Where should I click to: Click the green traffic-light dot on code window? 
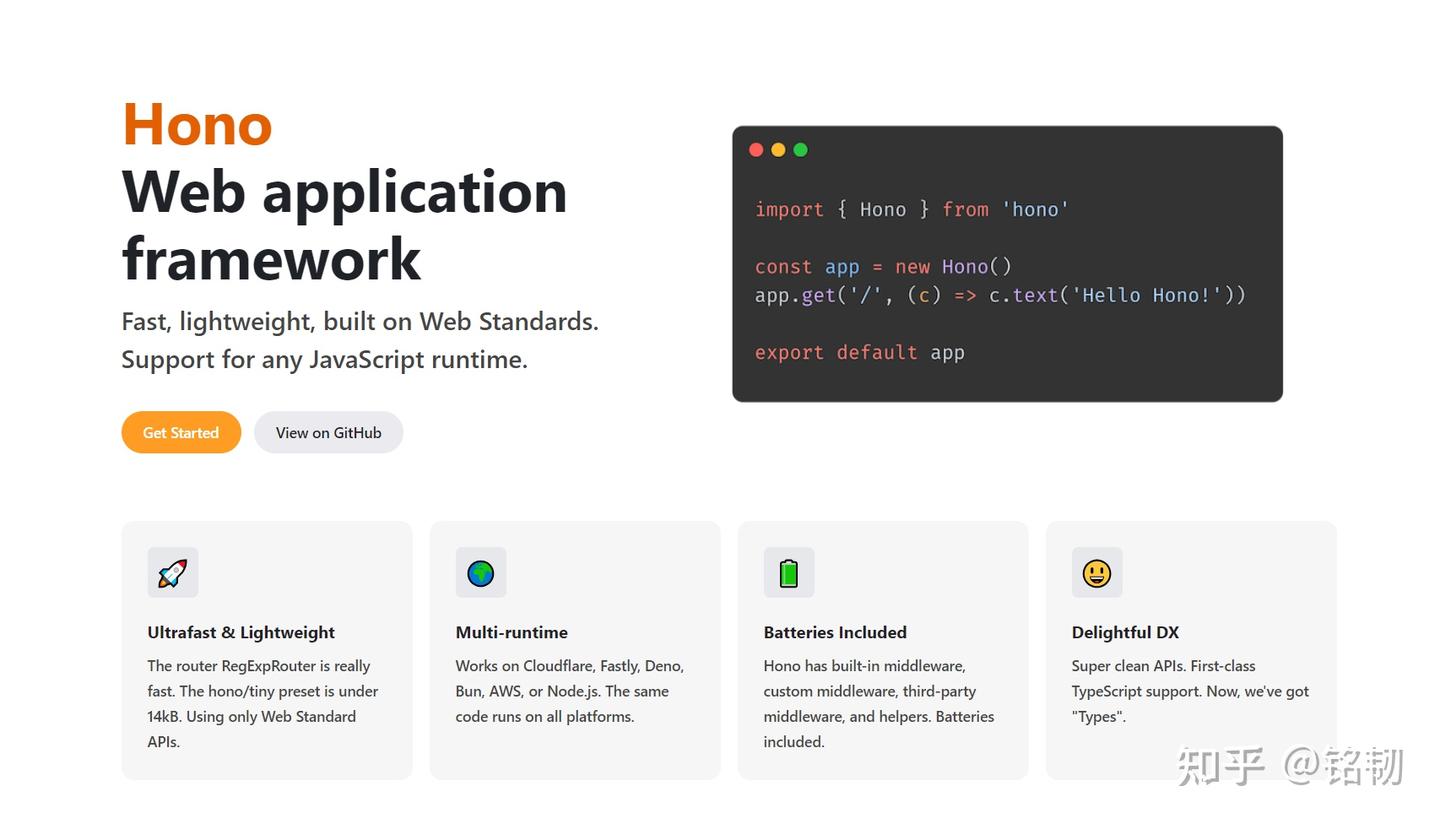pos(800,149)
